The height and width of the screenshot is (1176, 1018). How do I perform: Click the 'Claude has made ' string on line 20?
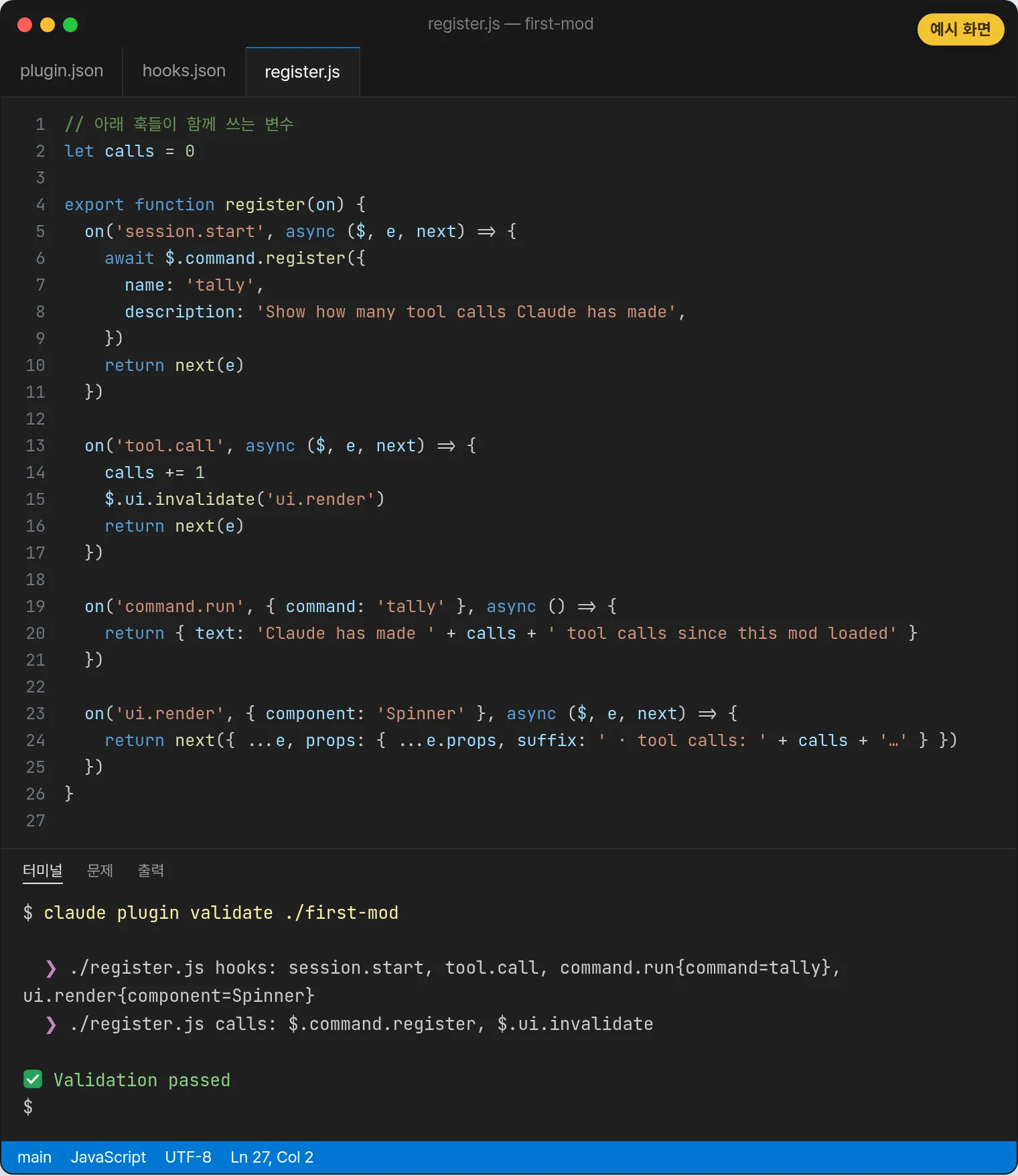[x=346, y=634]
